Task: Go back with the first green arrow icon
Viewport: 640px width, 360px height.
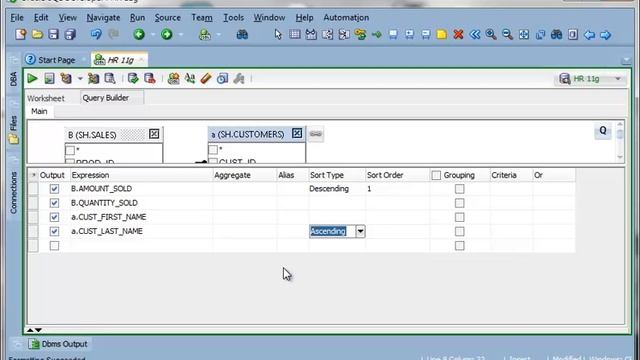Action: click(139, 34)
